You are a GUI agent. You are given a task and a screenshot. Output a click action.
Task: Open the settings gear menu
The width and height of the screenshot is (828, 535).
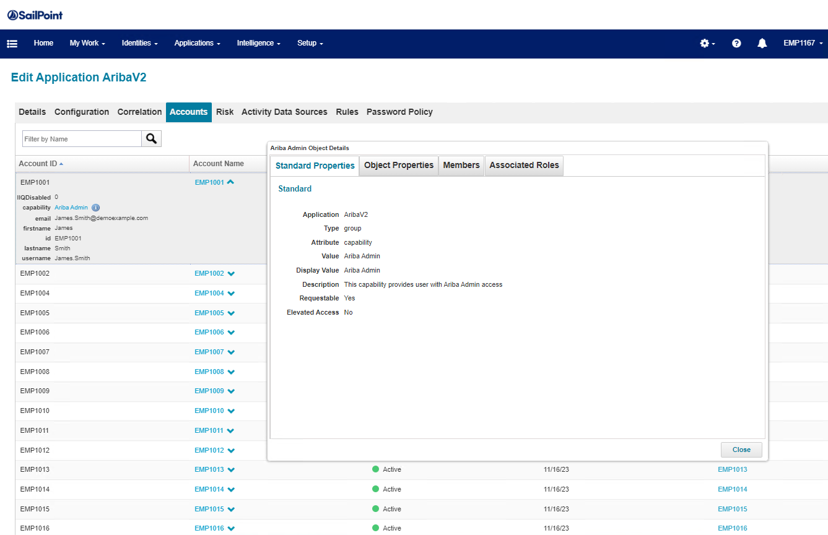tap(707, 43)
